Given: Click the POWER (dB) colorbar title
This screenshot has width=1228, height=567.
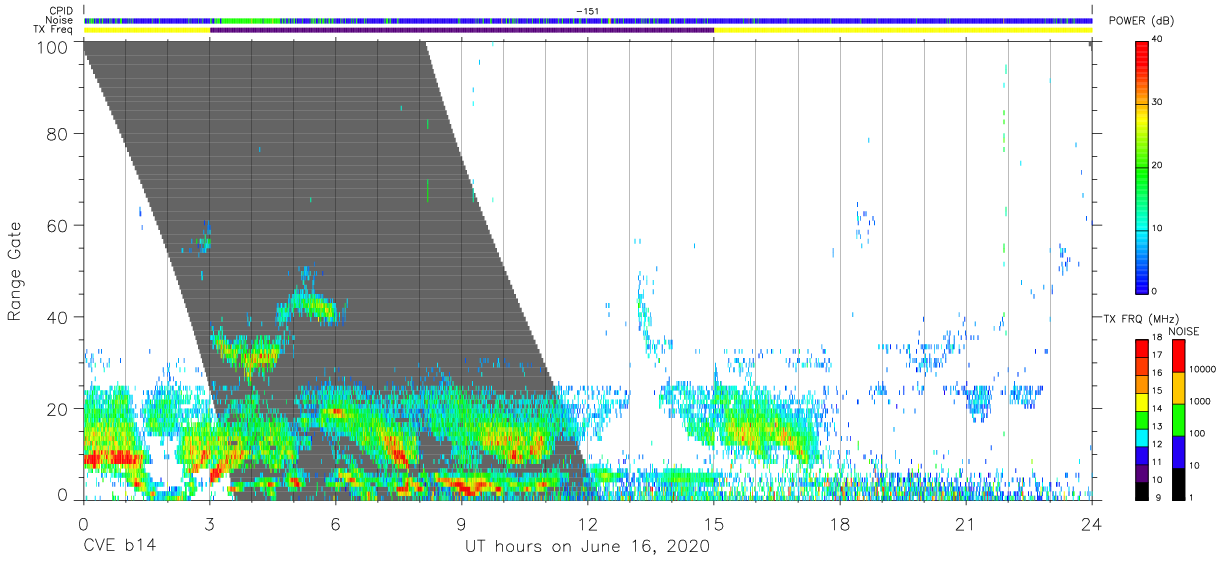Looking at the screenshot, I should (1140, 21).
